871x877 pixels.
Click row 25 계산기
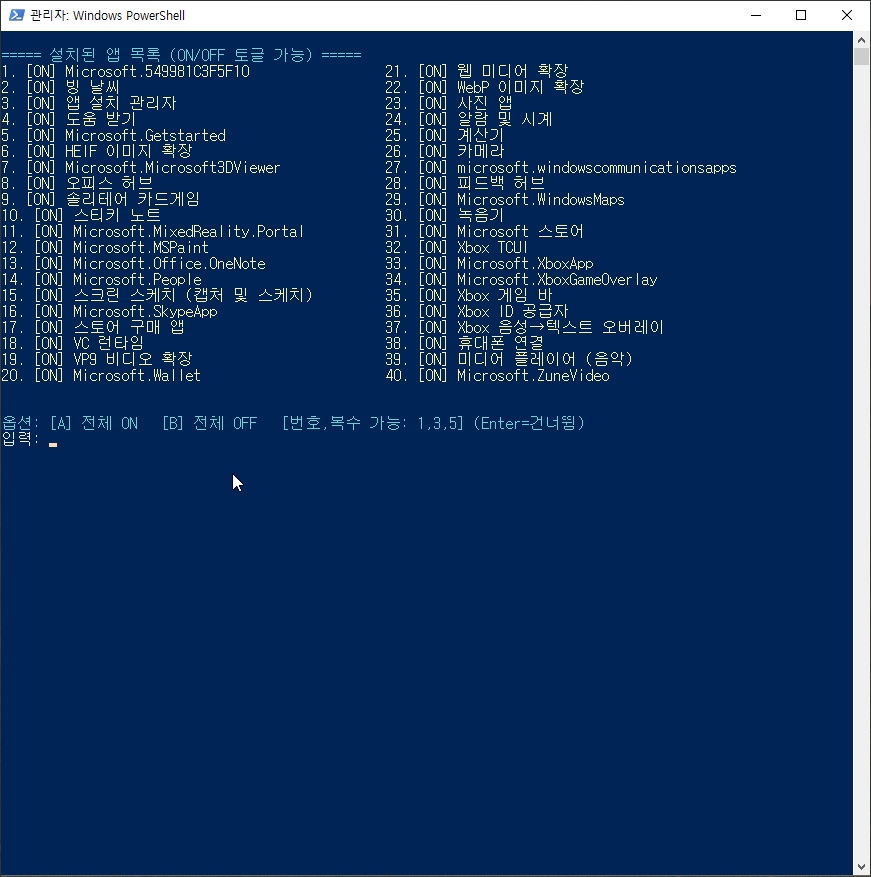click(x=445, y=135)
